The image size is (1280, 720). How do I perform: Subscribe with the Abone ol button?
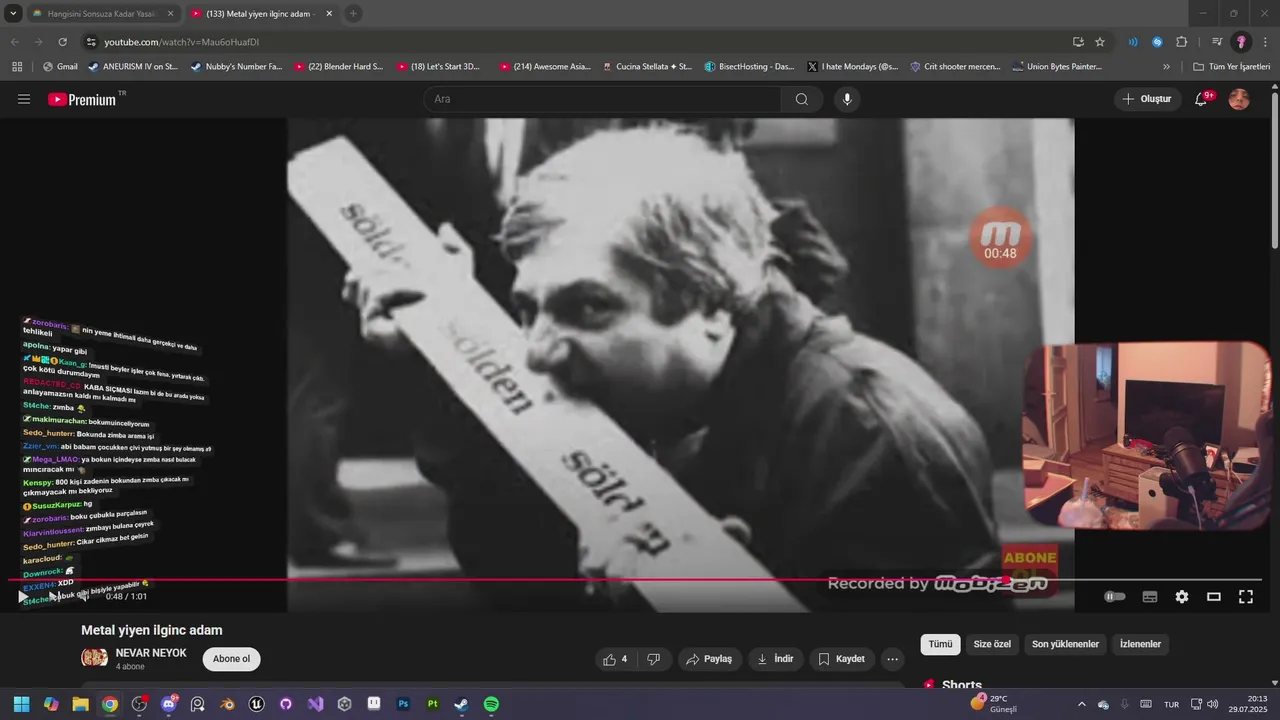[231, 659]
